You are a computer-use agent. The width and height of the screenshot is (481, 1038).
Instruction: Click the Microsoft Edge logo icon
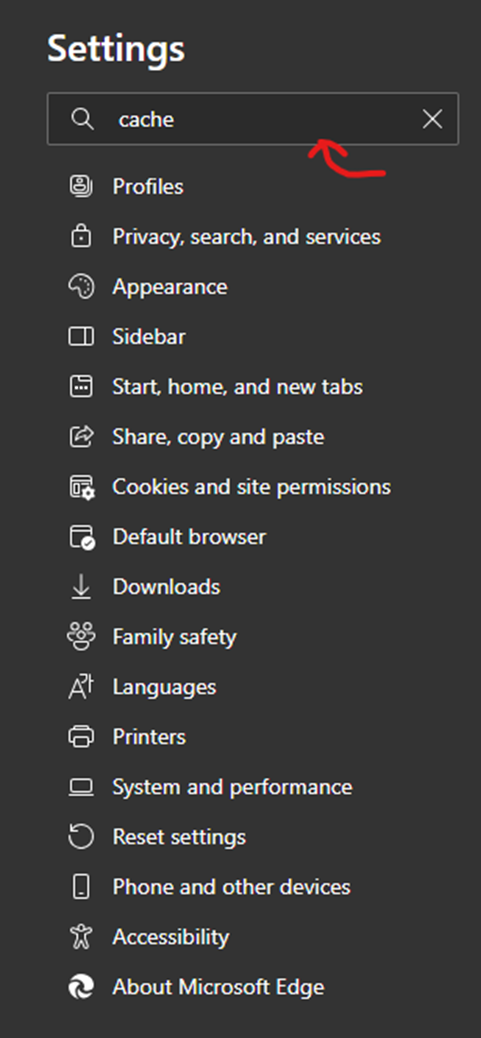pyautogui.click(x=81, y=987)
